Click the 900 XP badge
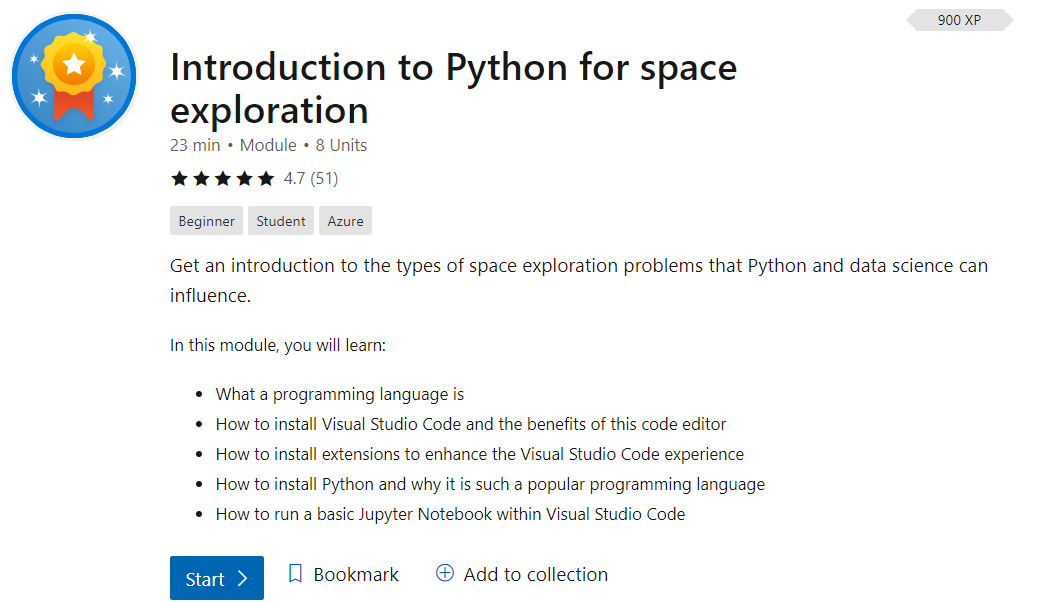Viewport: 1043px width, 602px height. (959, 20)
